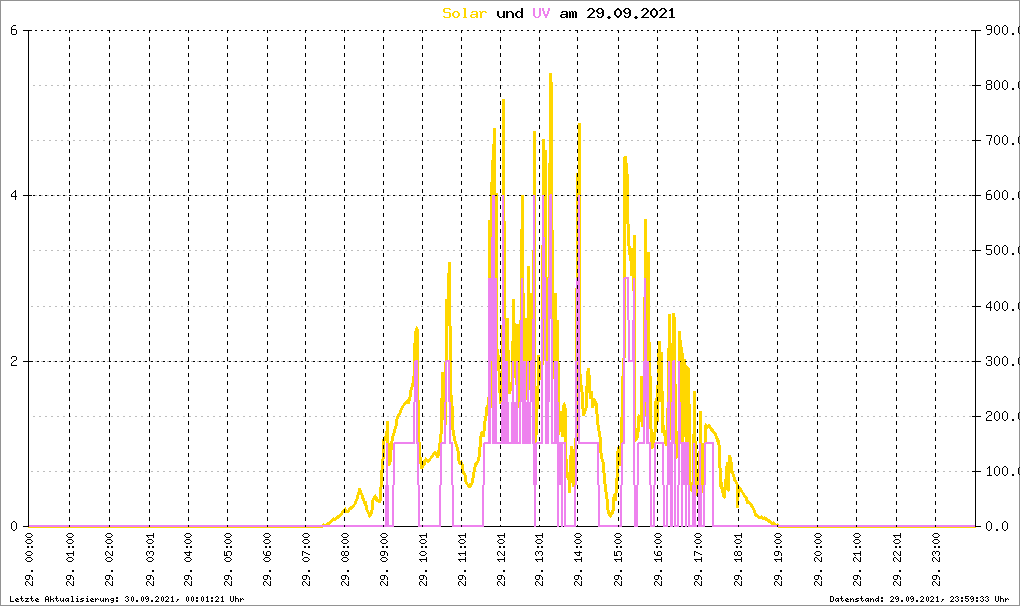This screenshot has height=606, width=1020.
Task: Click the highest yellow solar peak after 13:01
Action: [550, 75]
